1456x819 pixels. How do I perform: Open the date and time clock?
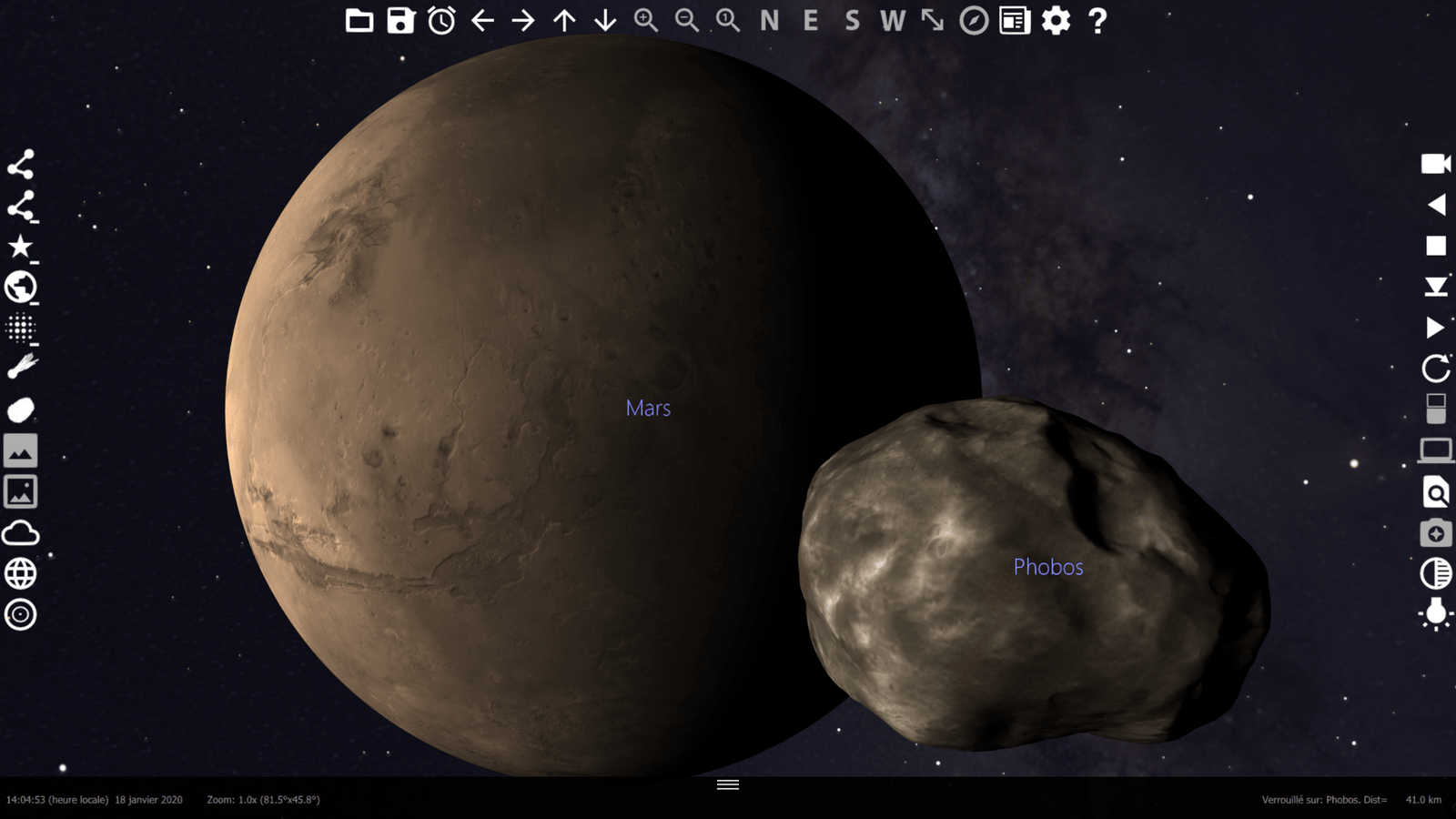[x=441, y=20]
